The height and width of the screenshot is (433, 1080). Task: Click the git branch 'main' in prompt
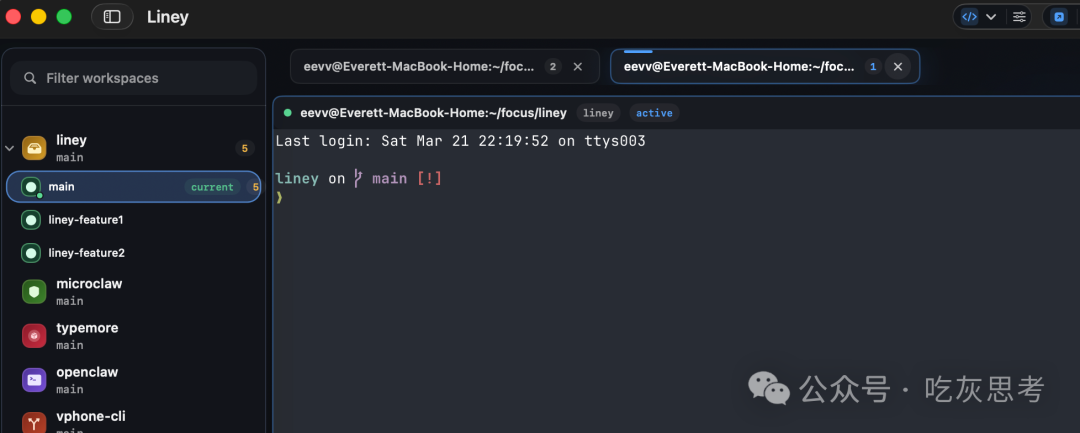[x=390, y=179]
